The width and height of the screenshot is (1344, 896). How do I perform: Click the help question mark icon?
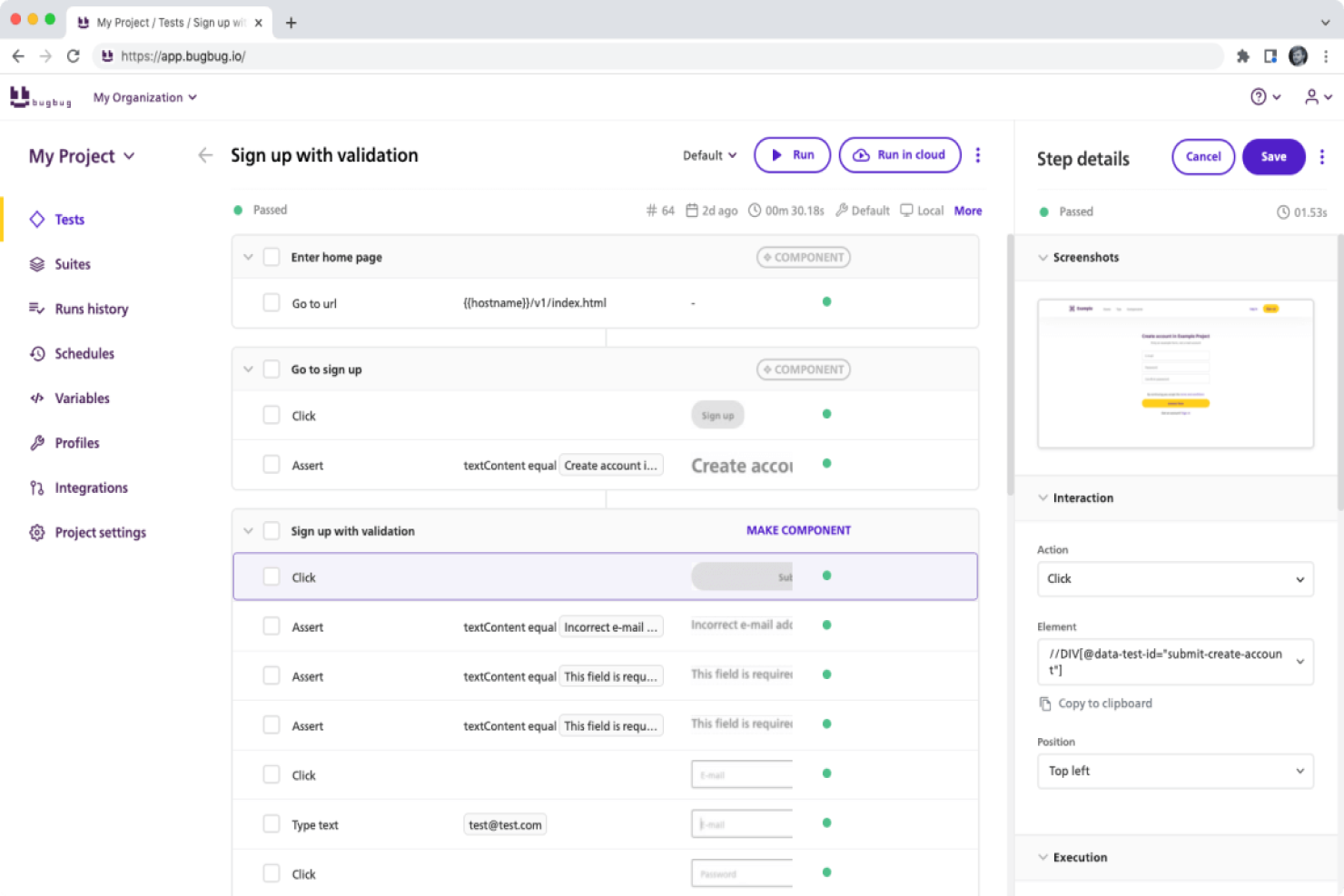click(1257, 96)
